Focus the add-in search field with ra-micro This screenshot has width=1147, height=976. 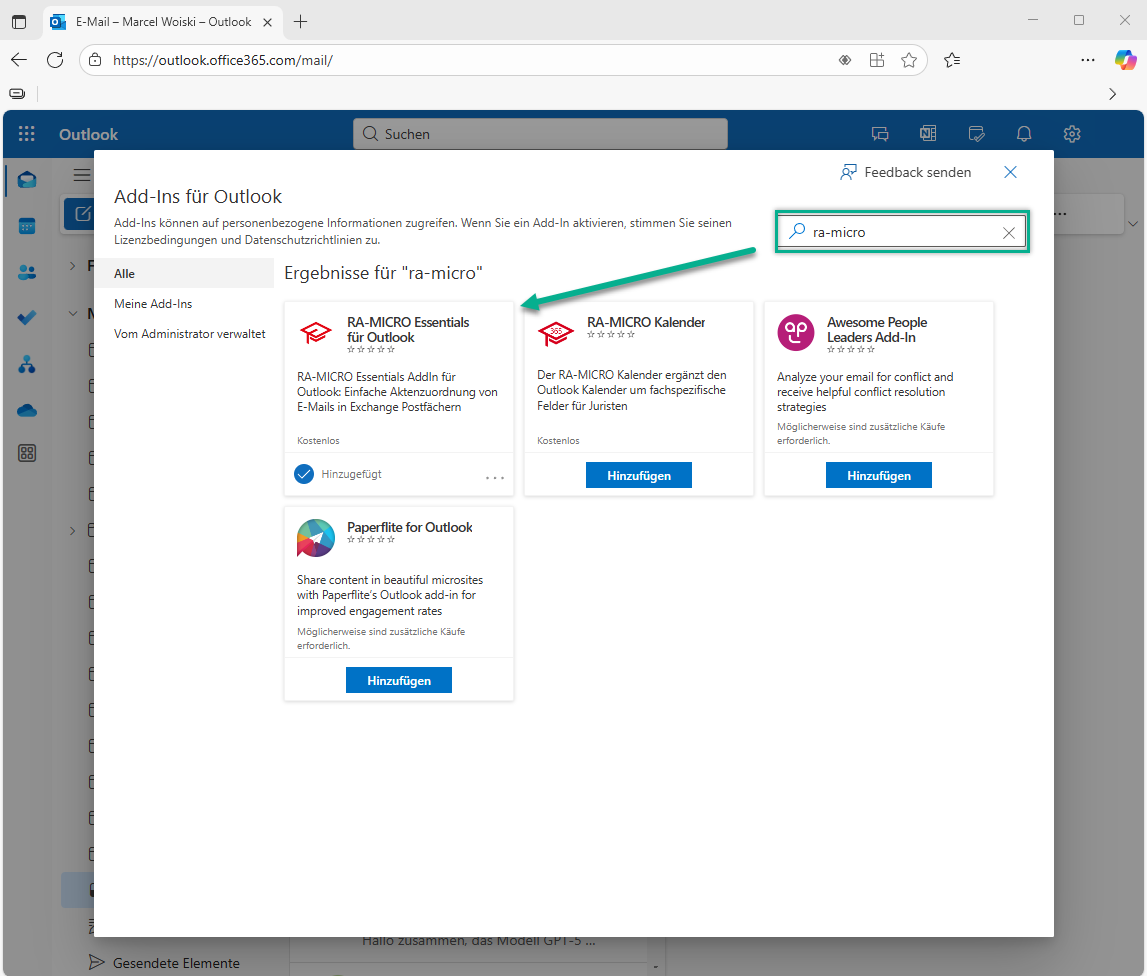[901, 232]
